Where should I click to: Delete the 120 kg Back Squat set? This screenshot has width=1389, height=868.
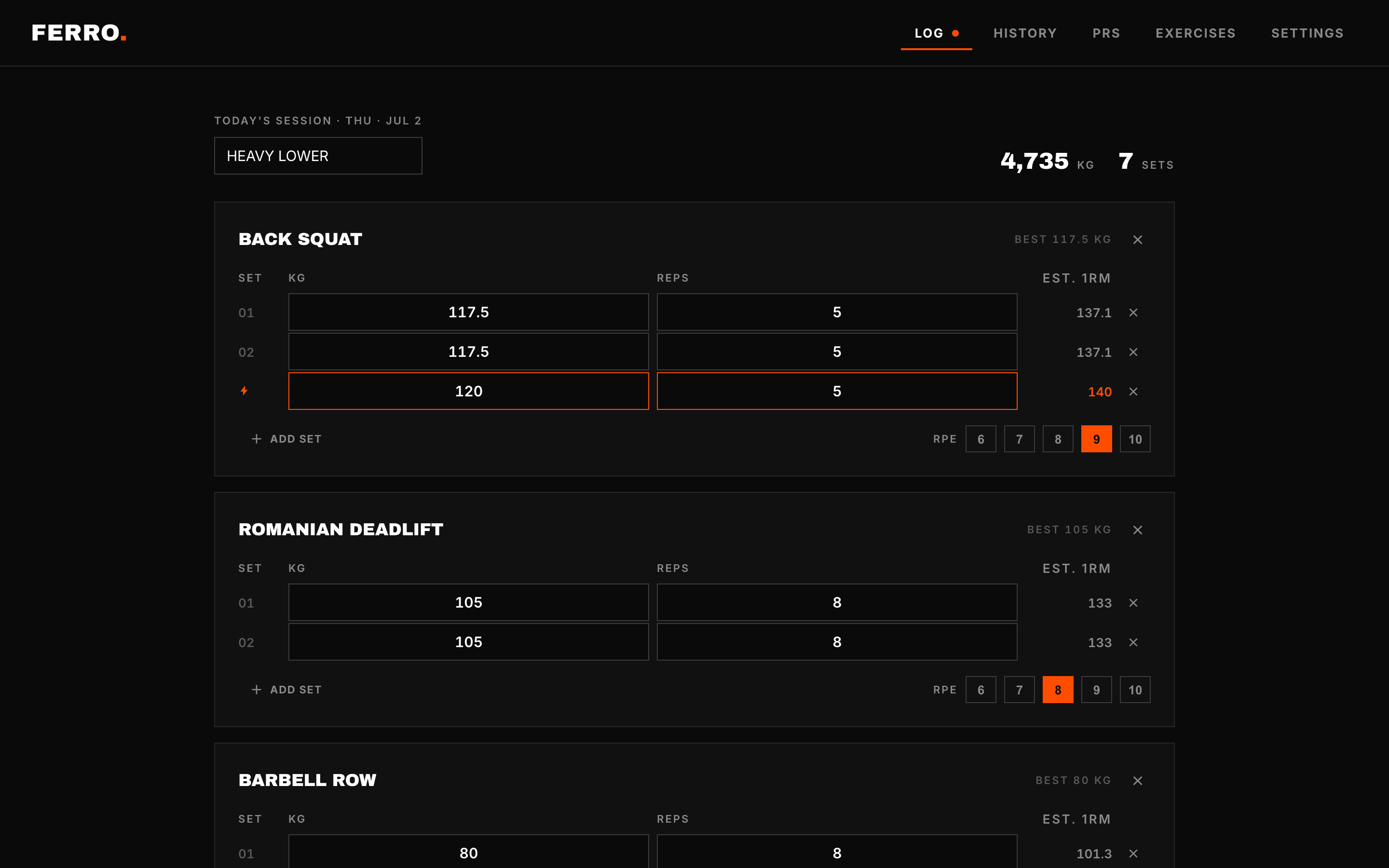coord(1133,392)
